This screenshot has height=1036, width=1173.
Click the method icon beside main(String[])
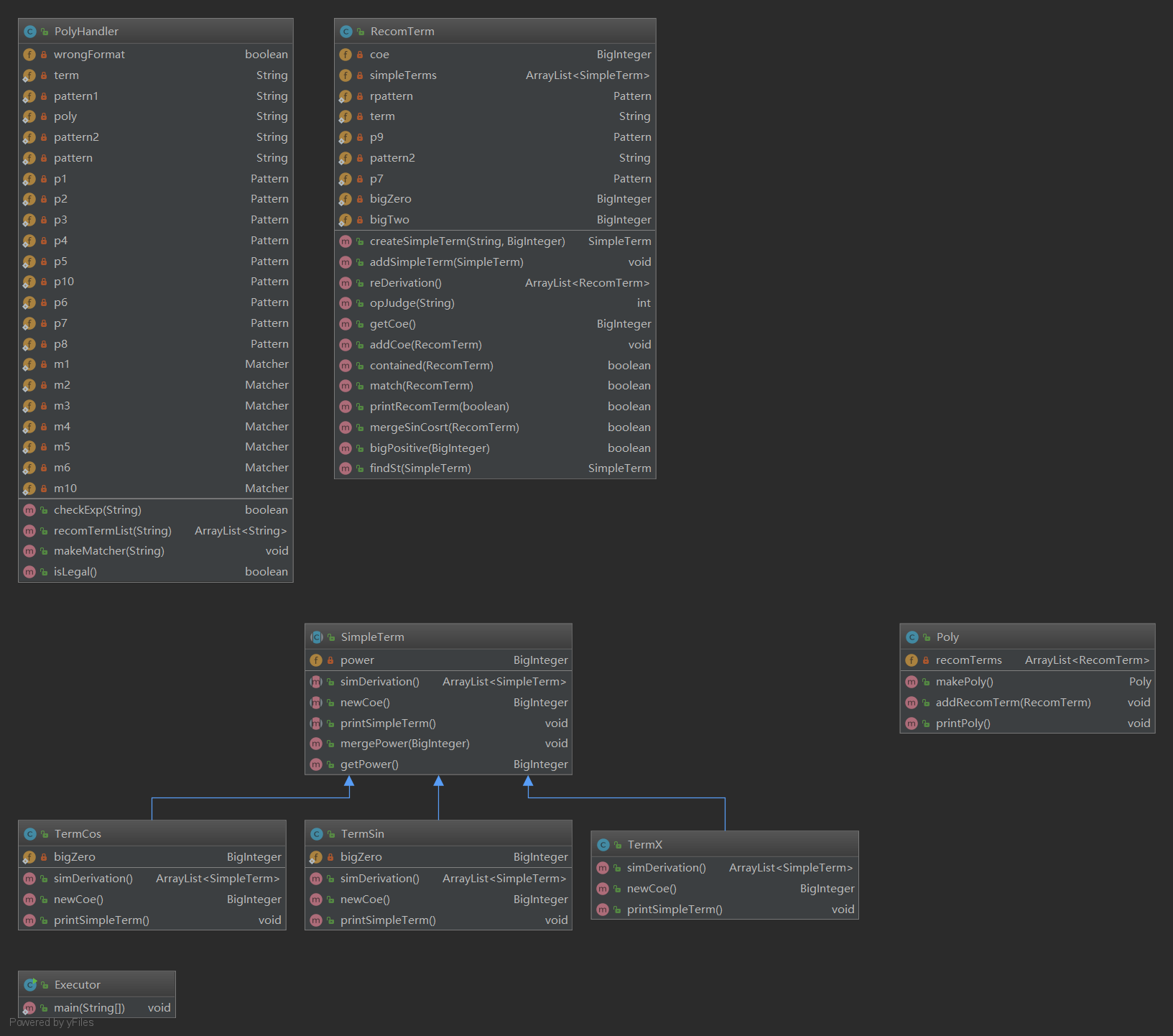[29, 1008]
